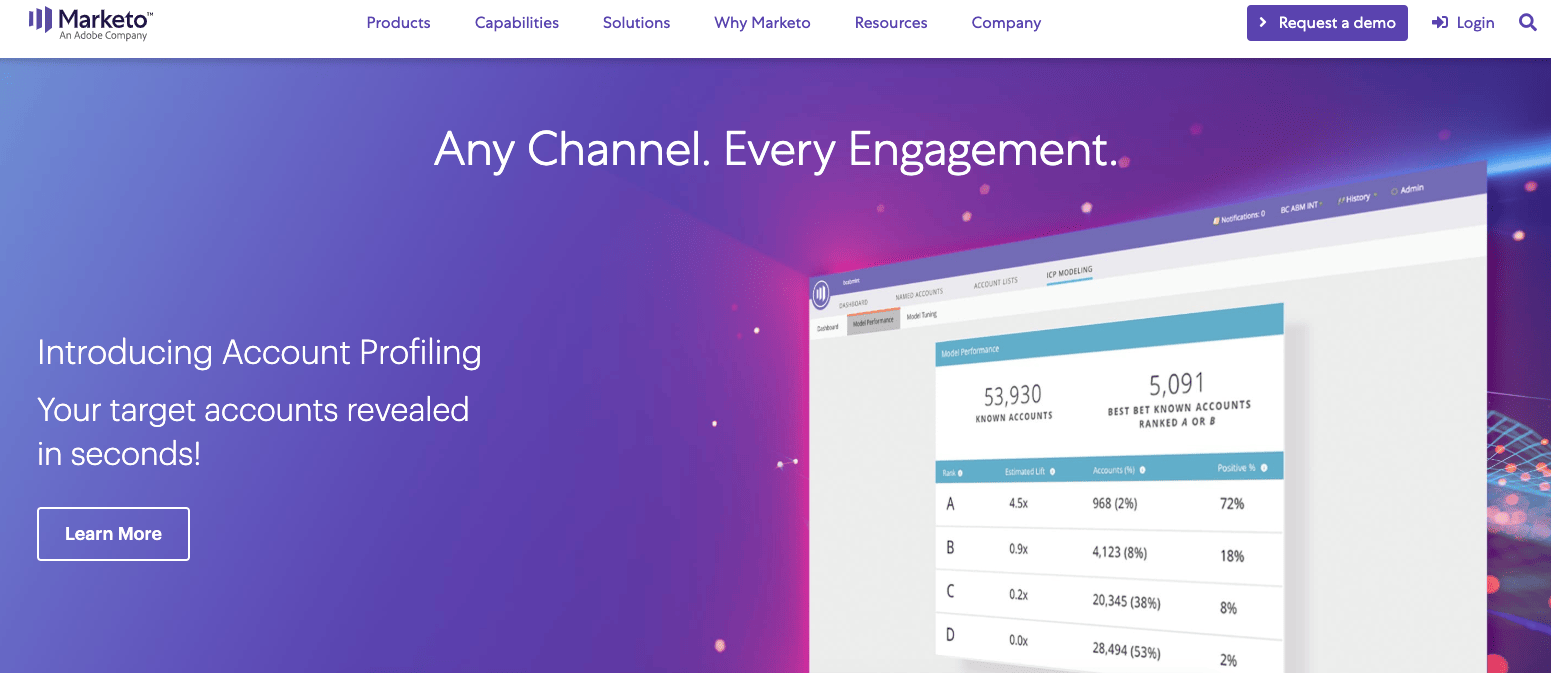This screenshot has height=673, width=1551.
Task: Expand the Products navigation menu
Action: coord(398,23)
